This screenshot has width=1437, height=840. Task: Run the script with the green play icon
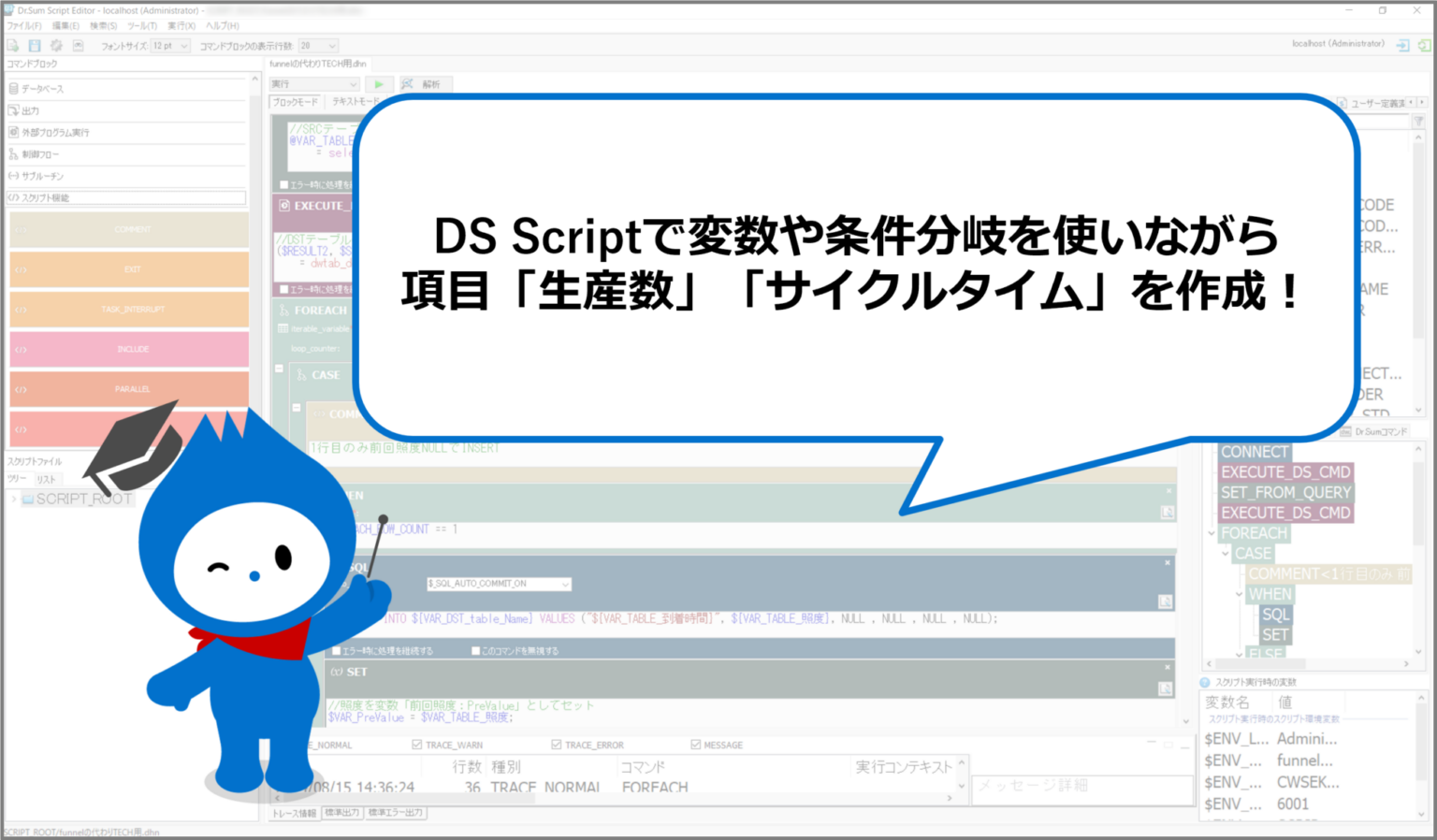pos(379,84)
